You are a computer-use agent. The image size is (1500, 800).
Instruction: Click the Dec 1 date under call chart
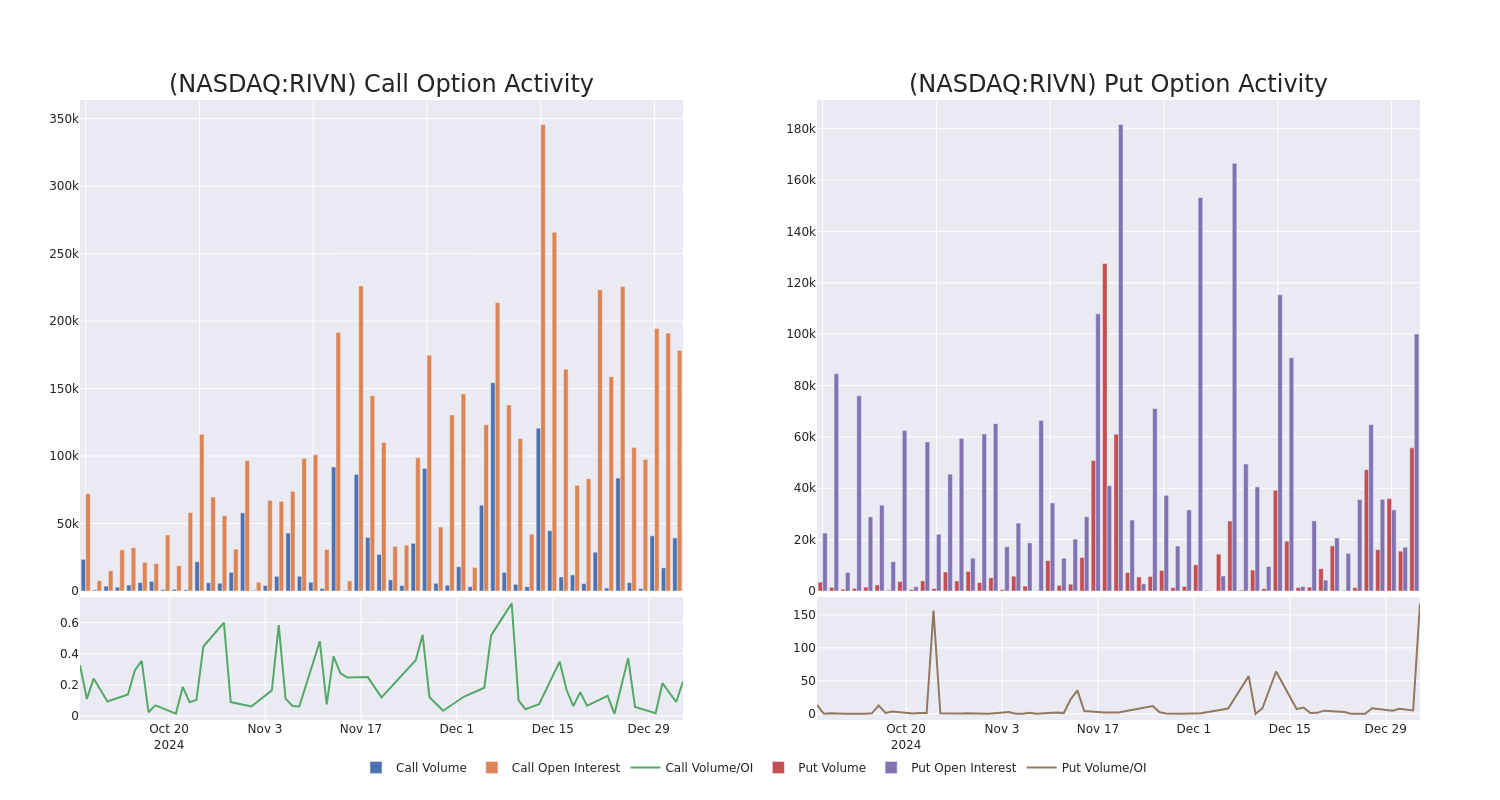[457, 729]
